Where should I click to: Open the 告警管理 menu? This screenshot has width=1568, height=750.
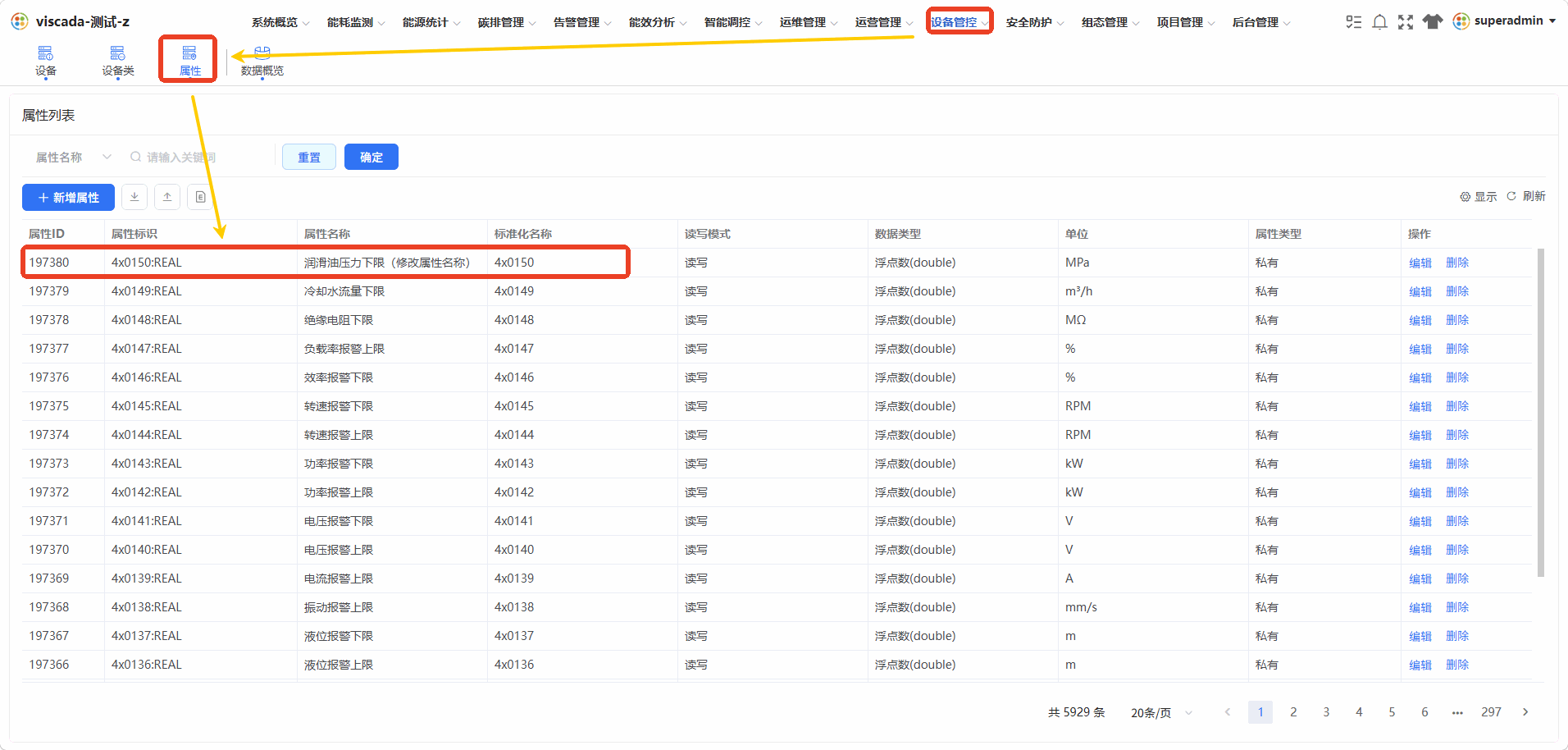click(x=582, y=22)
